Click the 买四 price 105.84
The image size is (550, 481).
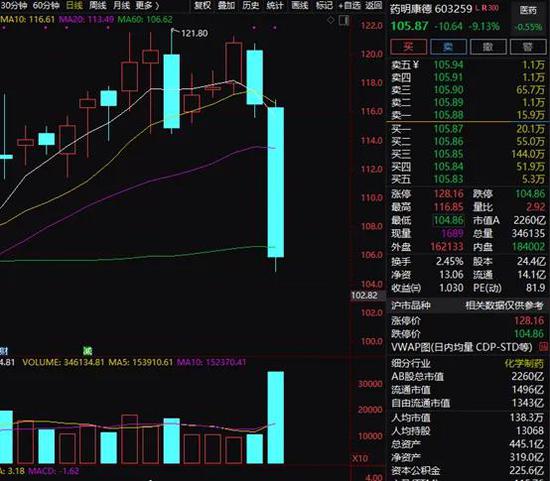(448, 167)
